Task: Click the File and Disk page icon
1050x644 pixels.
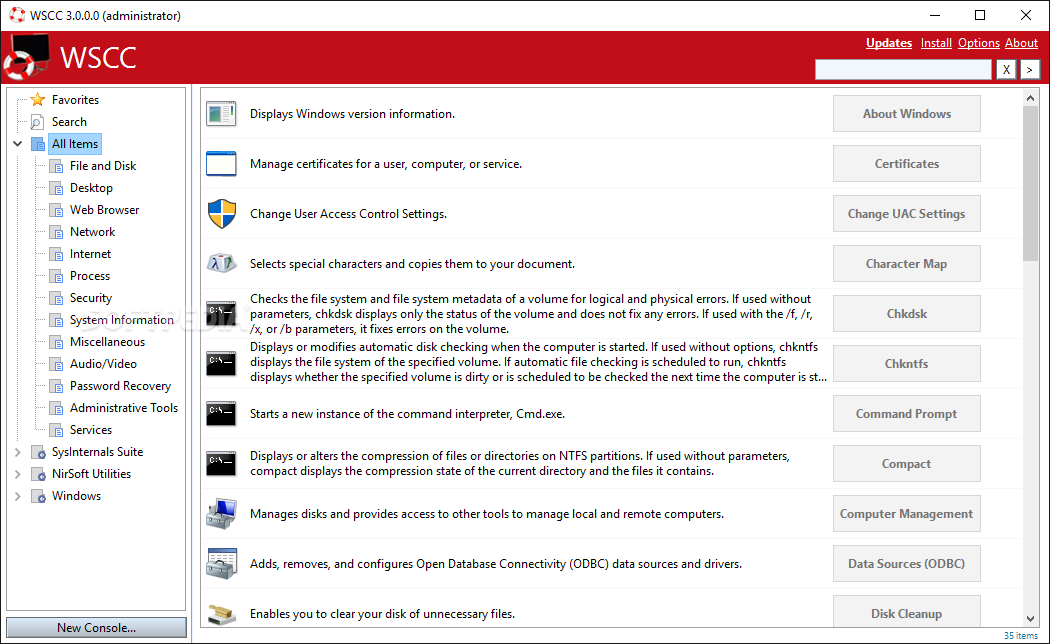Action: pos(56,166)
